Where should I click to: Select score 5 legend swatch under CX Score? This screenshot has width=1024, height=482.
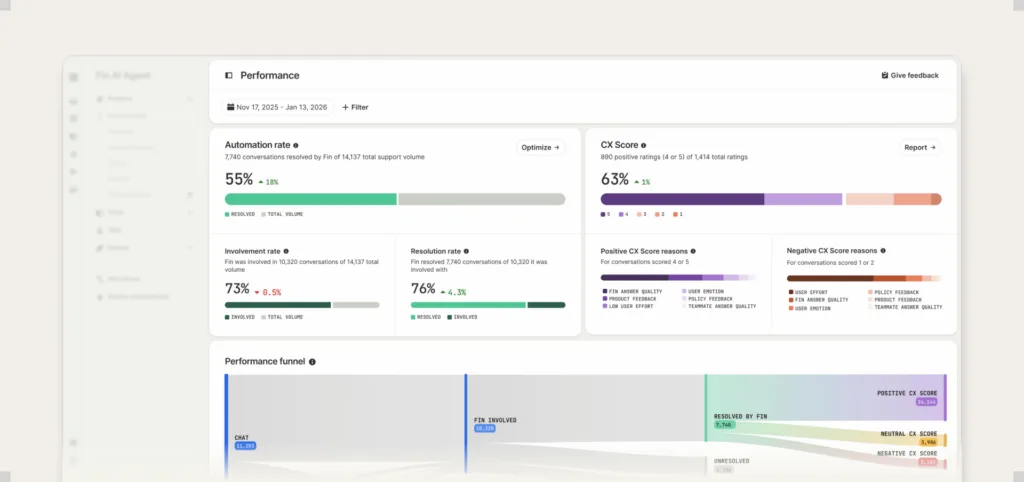(x=605, y=214)
